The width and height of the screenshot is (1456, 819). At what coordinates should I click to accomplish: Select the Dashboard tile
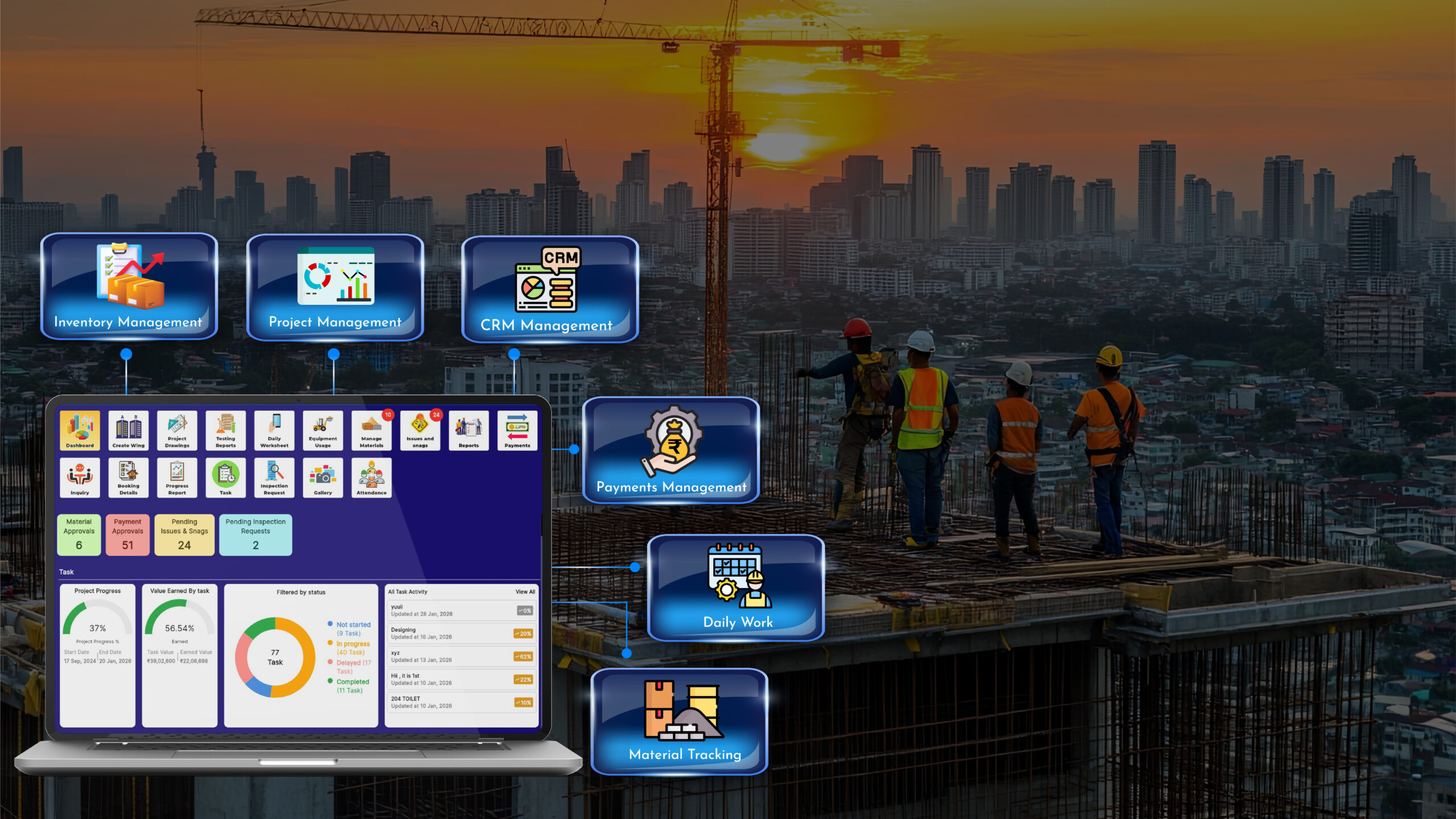coord(80,430)
